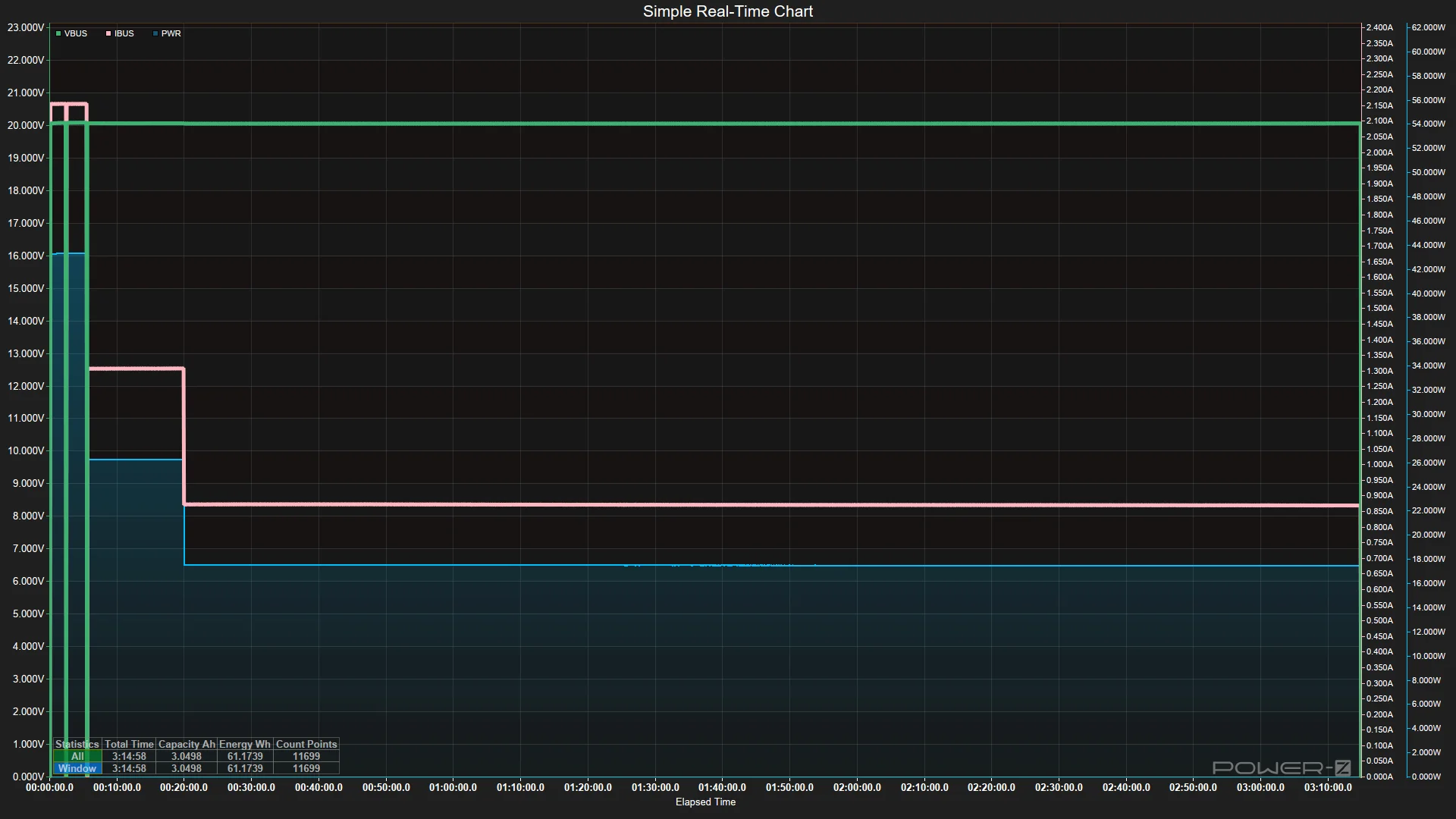The image size is (1456, 819).
Task: Select the Window statistics row label
Action: point(77,768)
